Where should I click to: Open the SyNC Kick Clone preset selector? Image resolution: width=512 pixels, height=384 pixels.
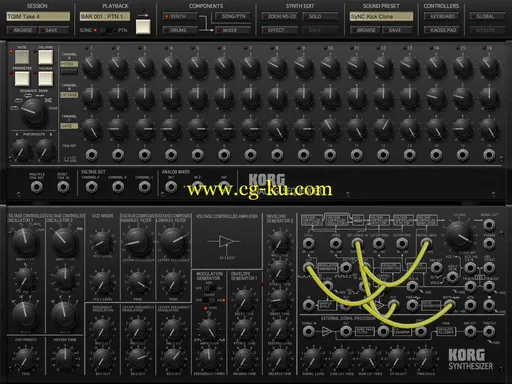pyautogui.click(x=381, y=16)
